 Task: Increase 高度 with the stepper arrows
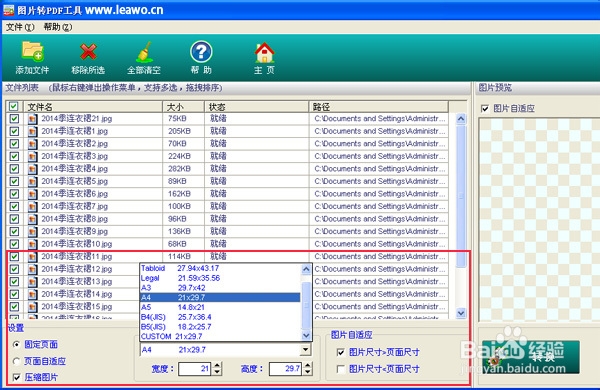tap(308, 366)
